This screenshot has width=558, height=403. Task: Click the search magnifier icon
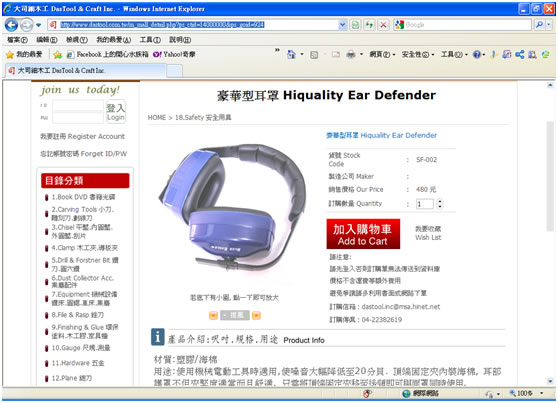(x=539, y=25)
